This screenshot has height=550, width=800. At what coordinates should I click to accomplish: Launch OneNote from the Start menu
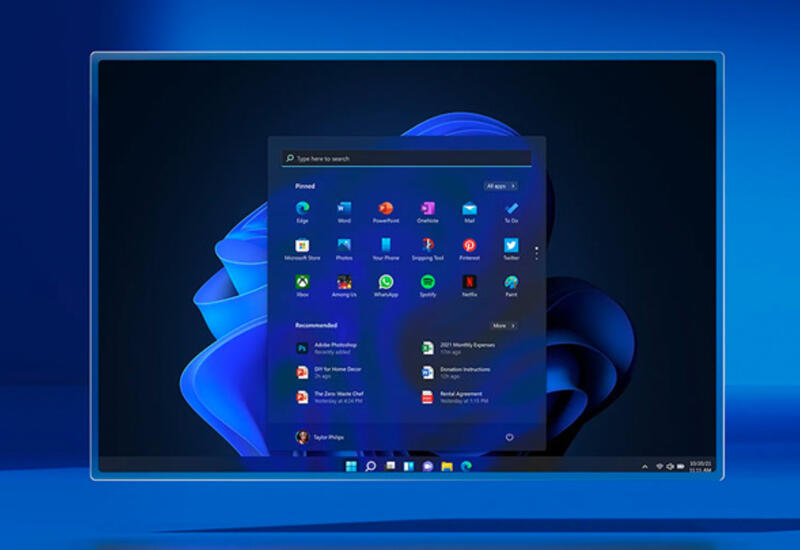428,212
